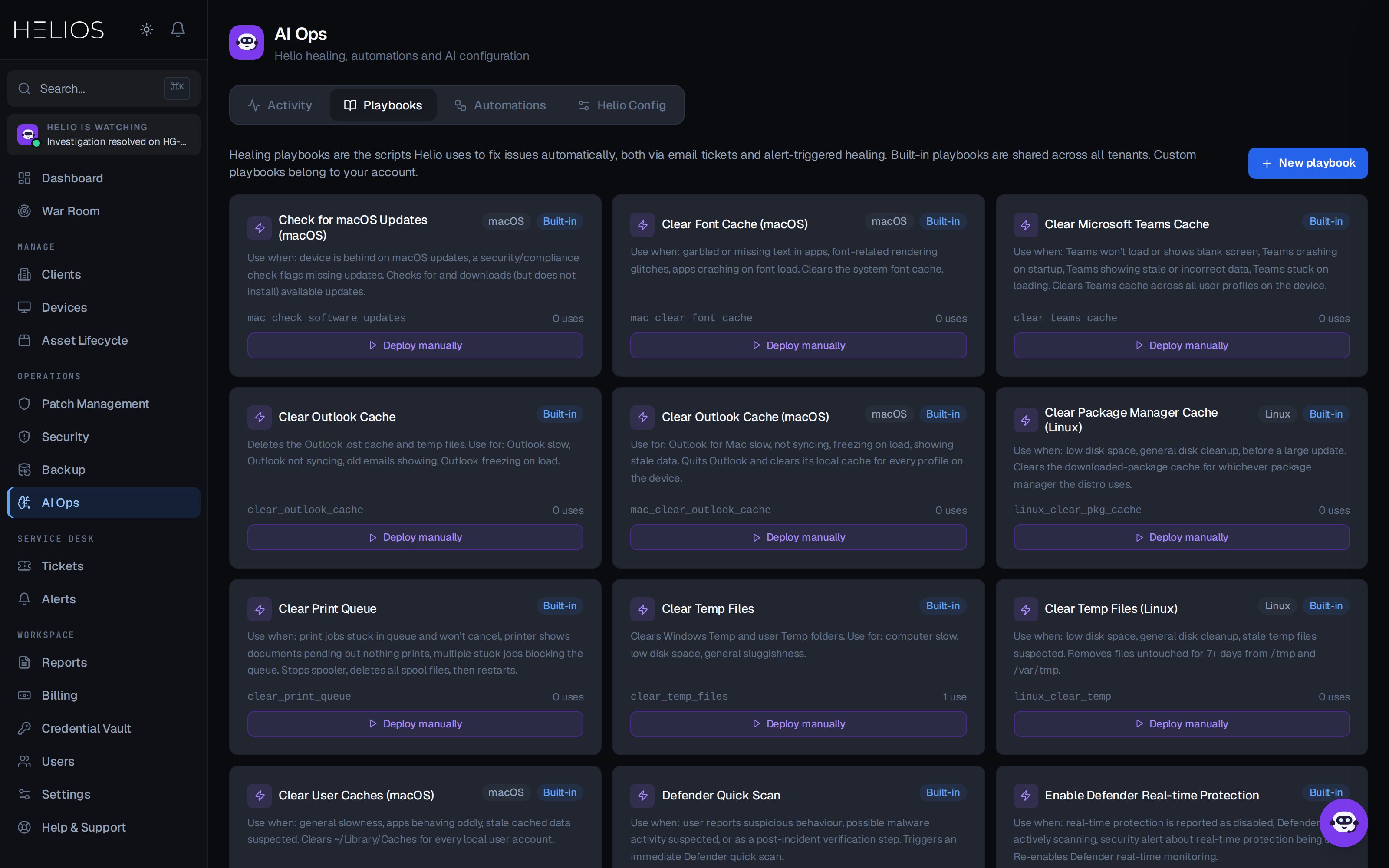Click the Help & Support lifebuoy icon
Screen dimensions: 1389x868
[24, 827]
